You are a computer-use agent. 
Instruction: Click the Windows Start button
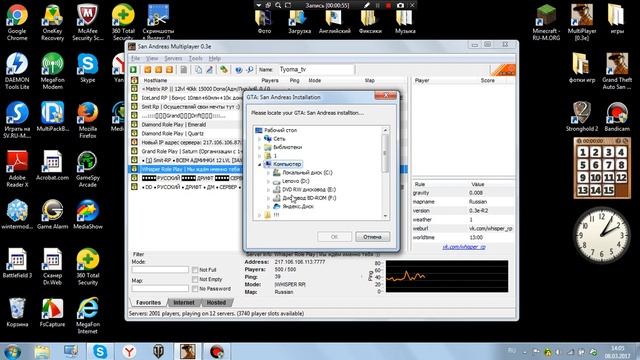coord(12,352)
